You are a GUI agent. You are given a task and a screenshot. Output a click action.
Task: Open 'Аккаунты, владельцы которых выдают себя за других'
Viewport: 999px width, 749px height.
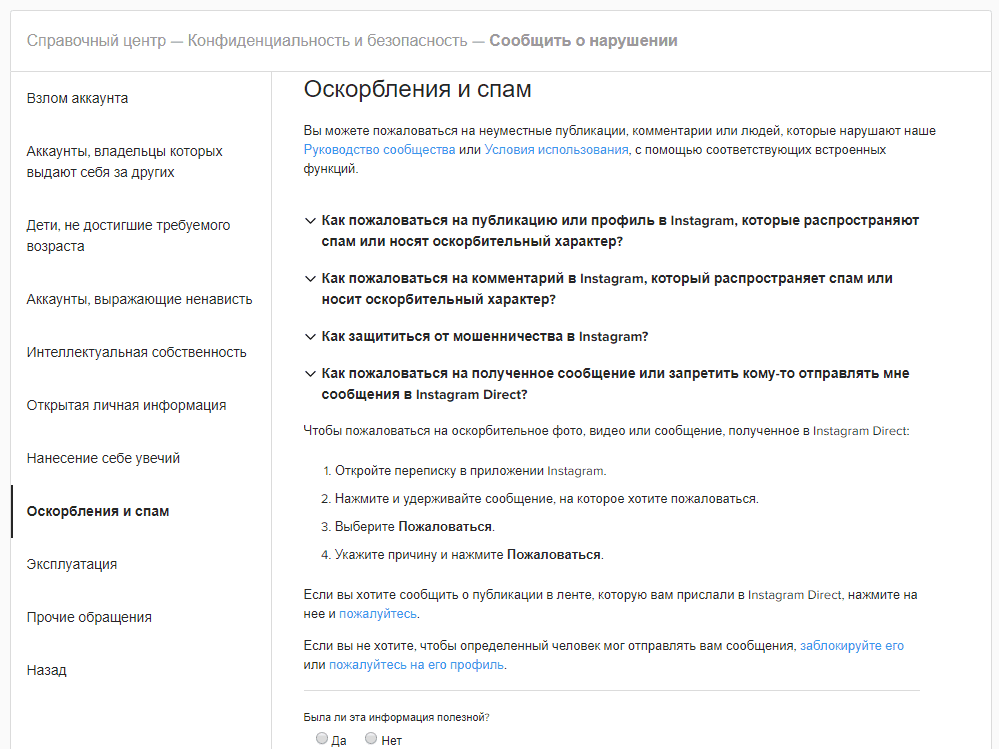(x=124, y=162)
